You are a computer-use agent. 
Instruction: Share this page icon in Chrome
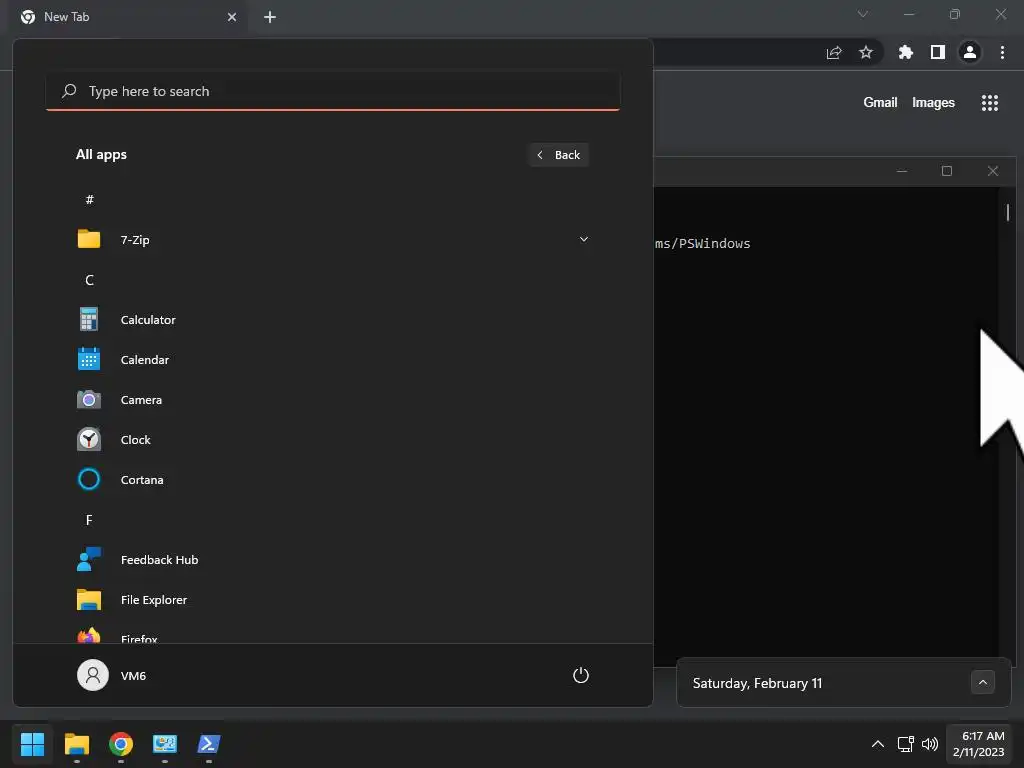click(834, 52)
